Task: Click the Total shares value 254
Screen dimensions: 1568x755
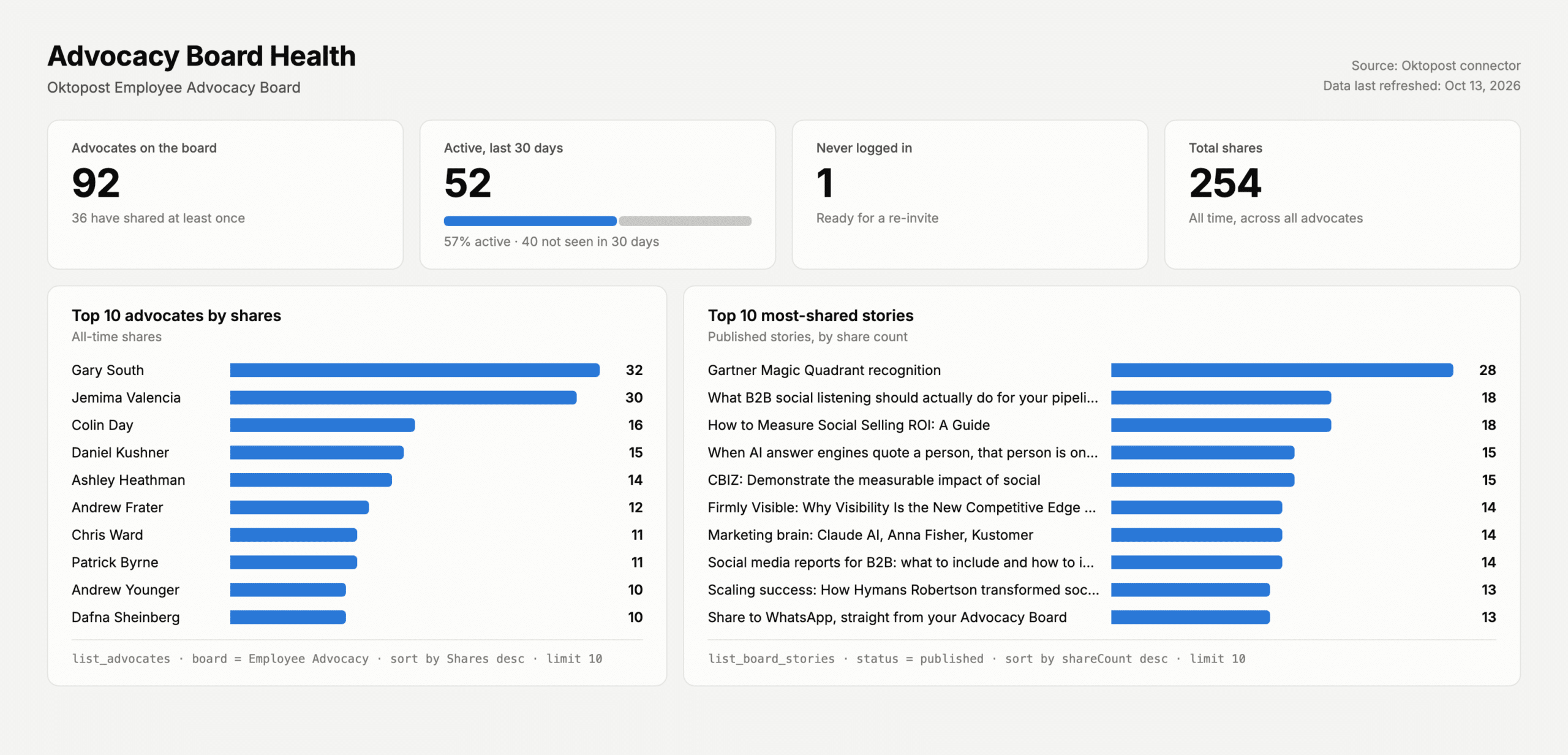Action: tap(1225, 183)
